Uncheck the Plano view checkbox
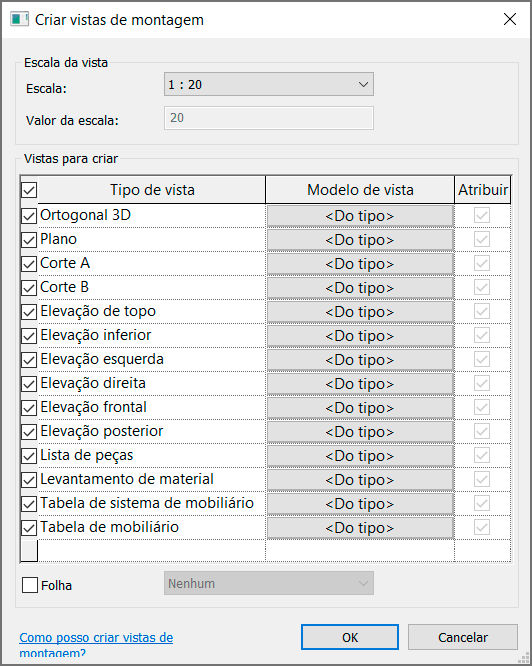532x666 pixels. click(29, 240)
